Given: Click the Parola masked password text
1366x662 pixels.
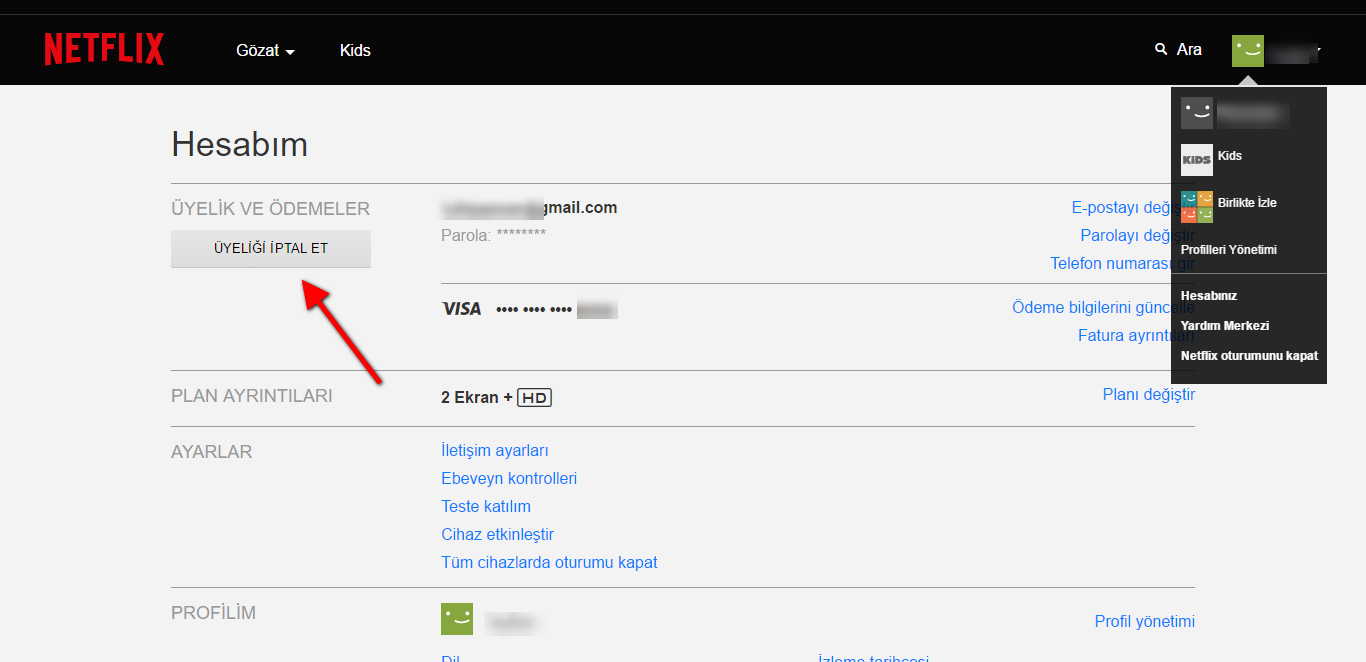Looking at the screenshot, I should pos(494,236).
